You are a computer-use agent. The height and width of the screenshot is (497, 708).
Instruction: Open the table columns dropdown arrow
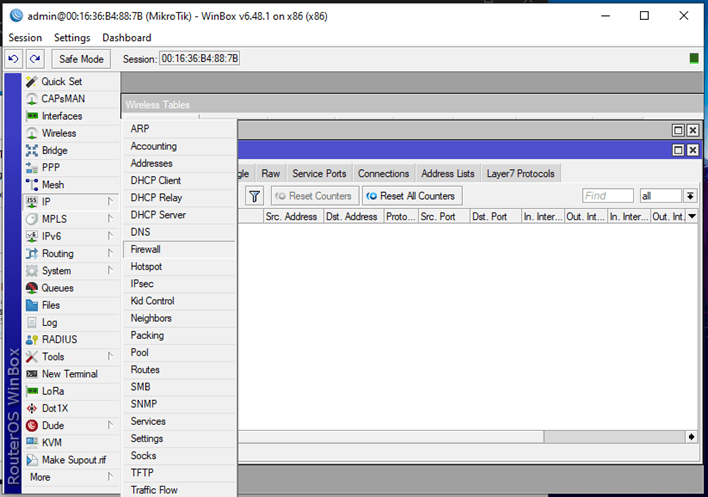click(692, 217)
